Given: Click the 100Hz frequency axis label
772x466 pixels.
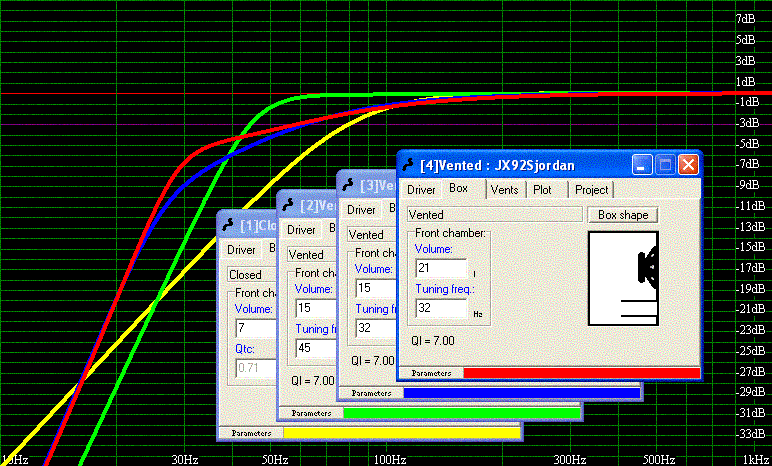Looking at the screenshot, I should (390, 460).
